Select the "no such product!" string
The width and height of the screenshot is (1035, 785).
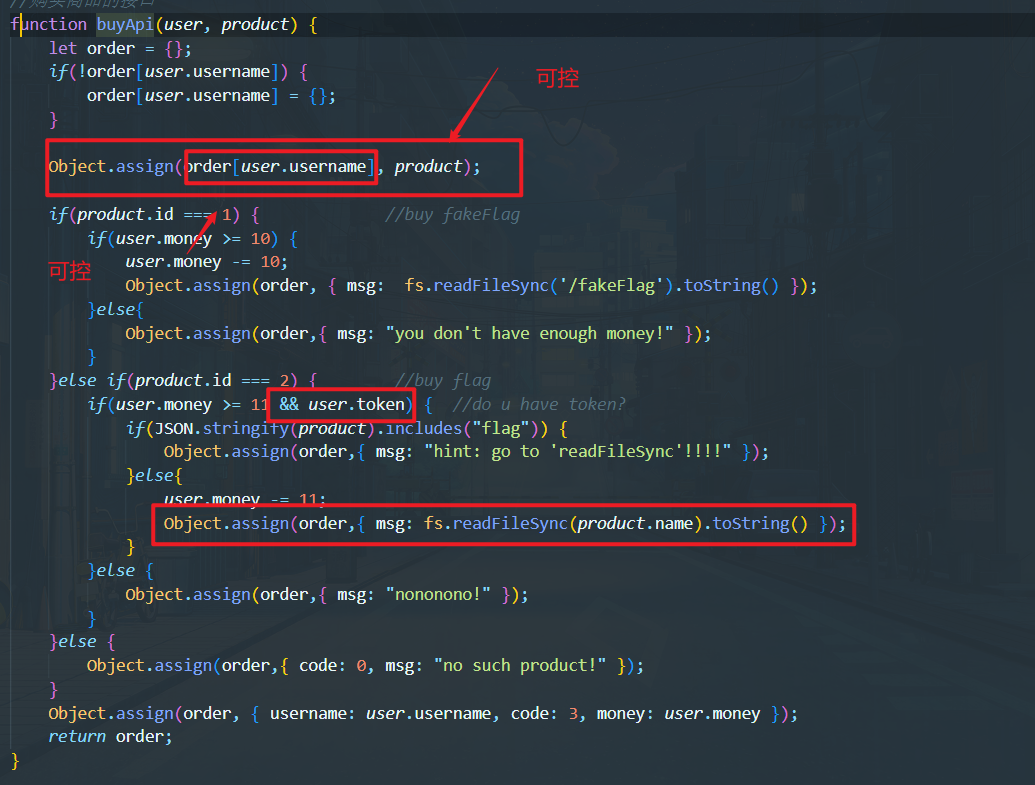tap(519, 666)
